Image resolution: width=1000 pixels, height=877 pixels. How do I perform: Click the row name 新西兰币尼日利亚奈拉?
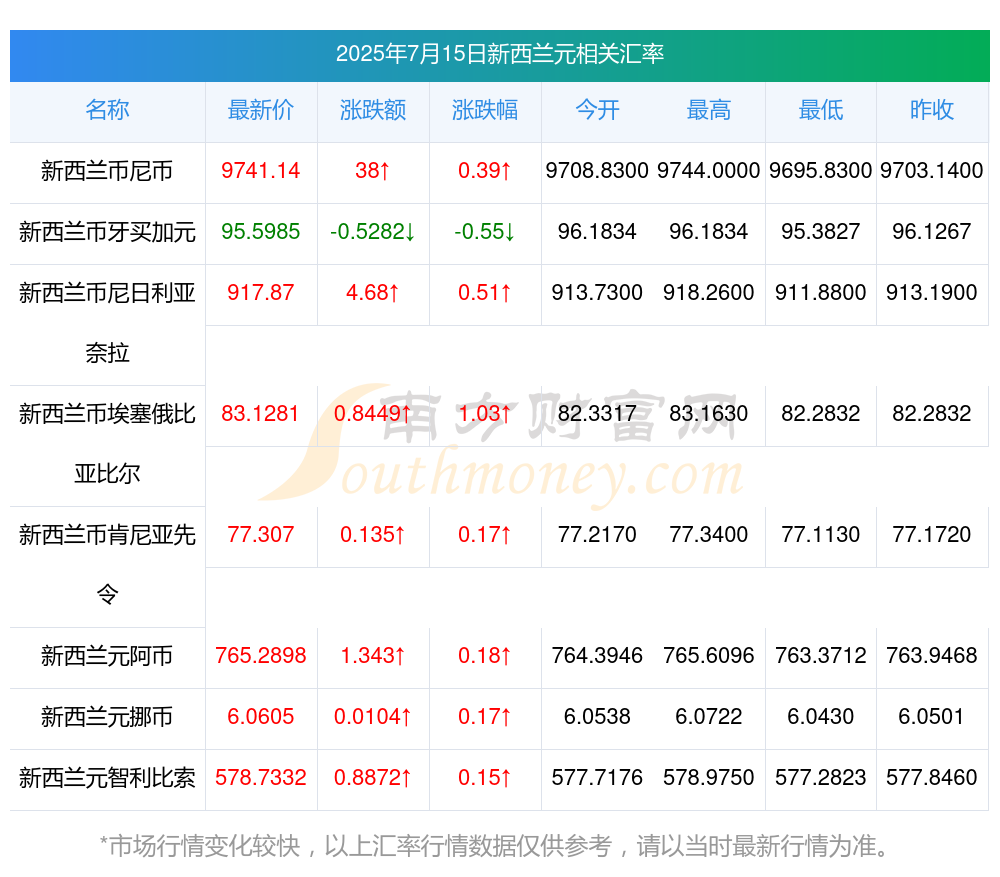click(107, 323)
